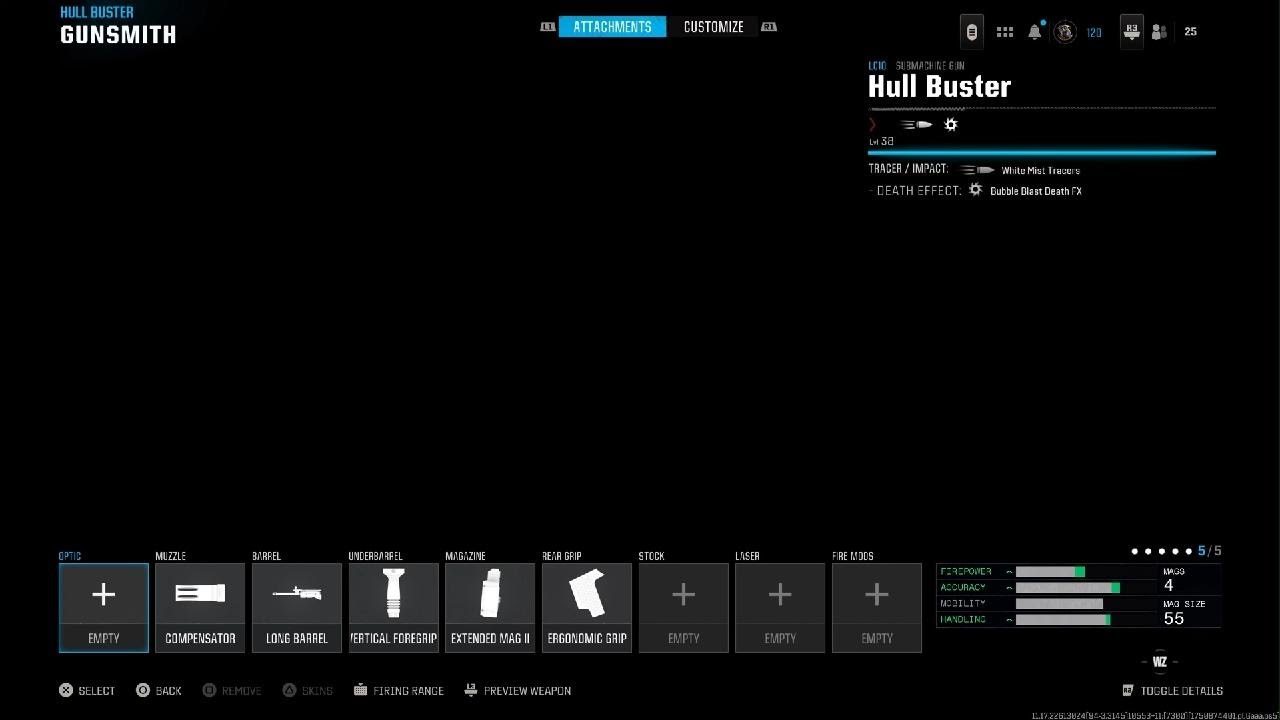Screen dimensions: 1280x720
Task: Click the Bubble Blast Death FX text
Action: click(1036, 191)
